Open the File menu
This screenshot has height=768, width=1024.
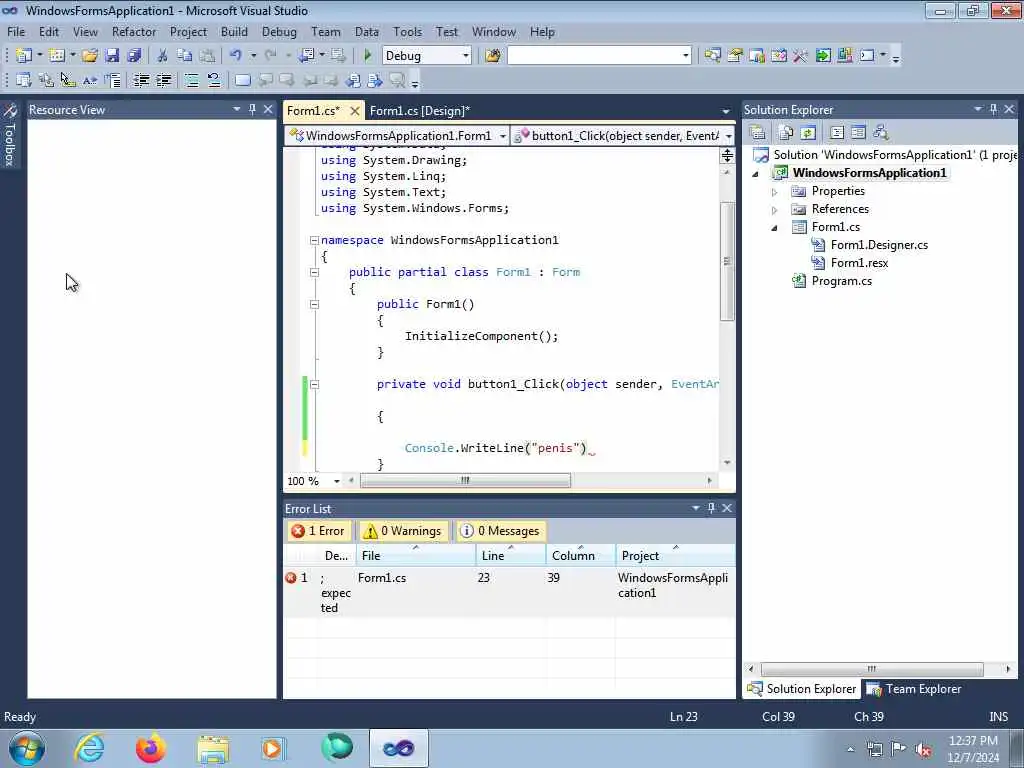16,32
